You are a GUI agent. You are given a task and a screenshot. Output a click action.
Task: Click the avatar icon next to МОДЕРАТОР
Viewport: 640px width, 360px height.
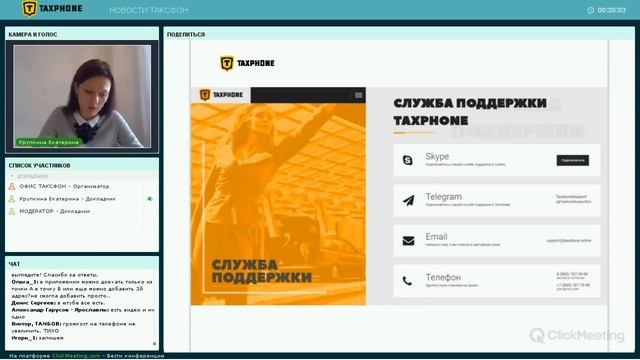click(12, 211)
